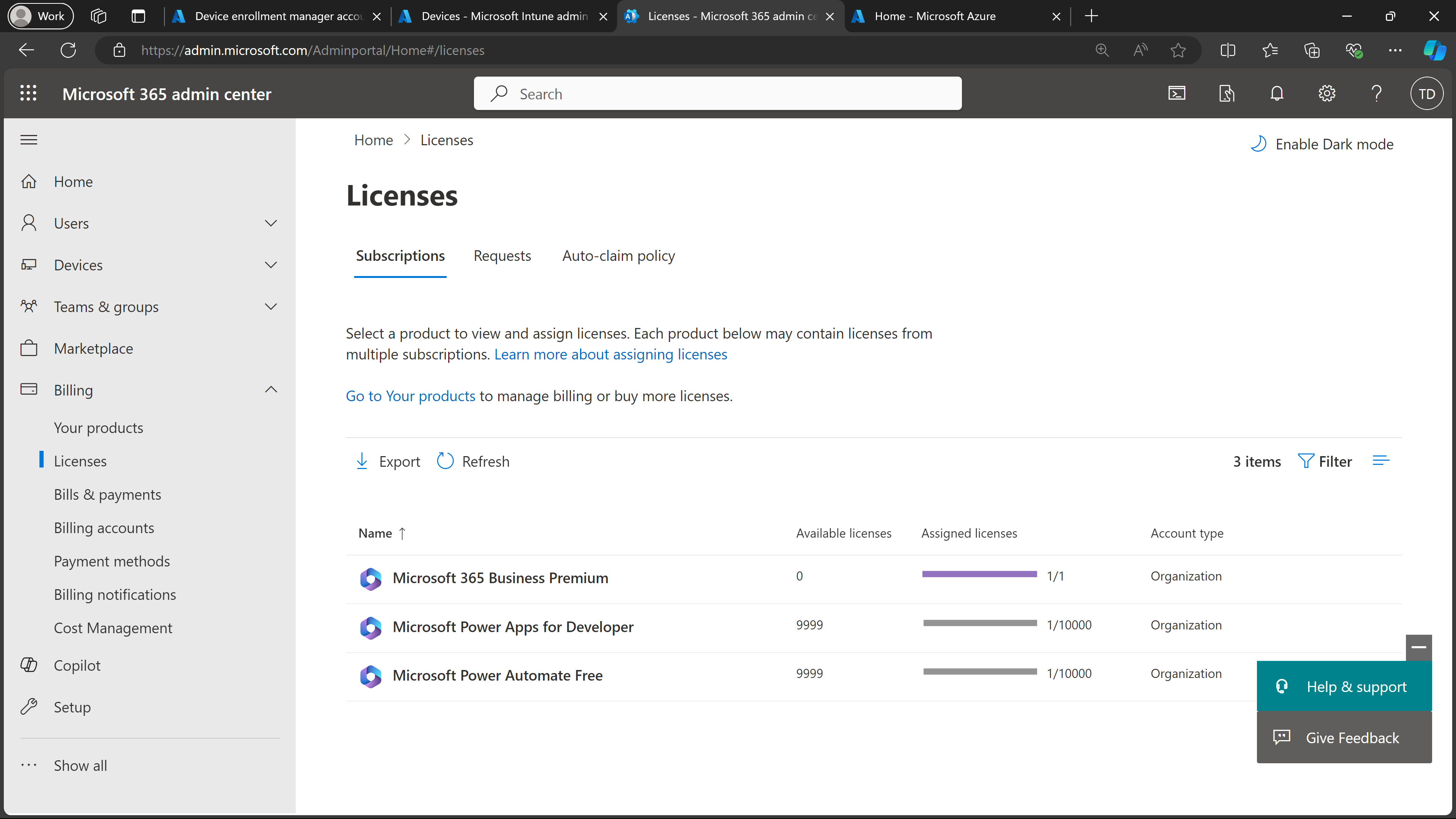Click Go to Your products link

pos(410,395)
